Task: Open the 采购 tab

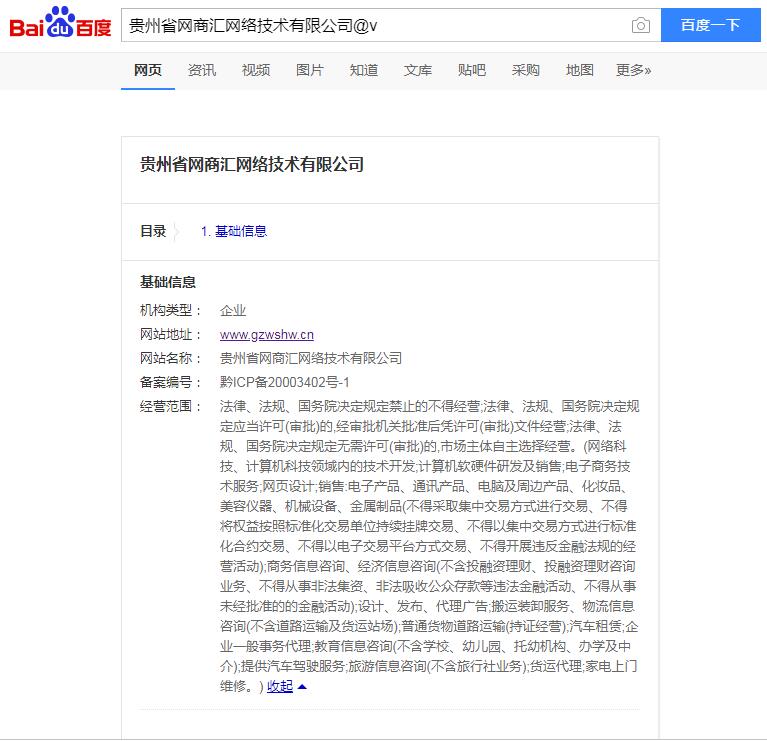Action: (x=526, y=70)
